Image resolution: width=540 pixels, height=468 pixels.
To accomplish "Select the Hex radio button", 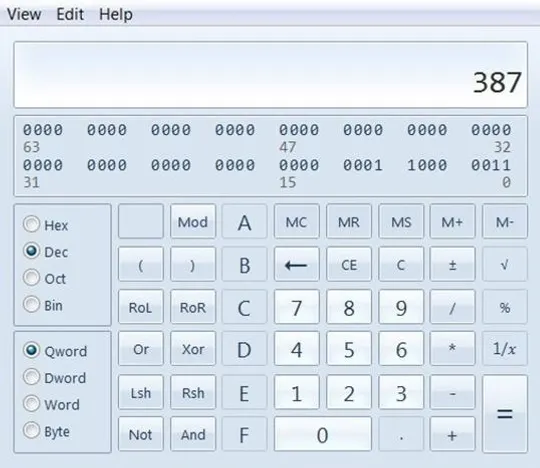I will click(45, 225).
